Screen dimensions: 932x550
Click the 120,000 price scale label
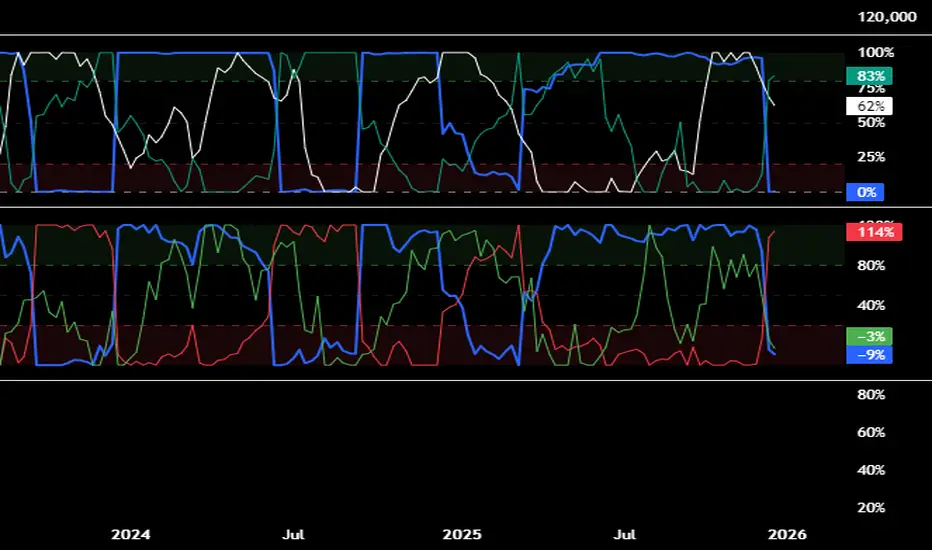(x=887, y=17)
